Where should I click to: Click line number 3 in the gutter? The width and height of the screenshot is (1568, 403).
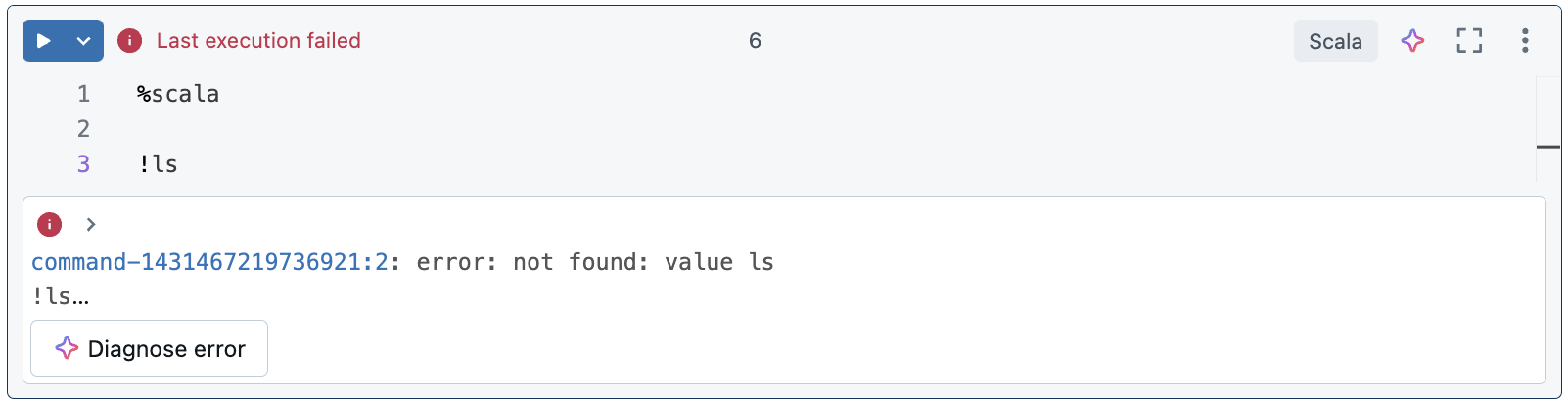pyautogui.click(x=83, y=164)
